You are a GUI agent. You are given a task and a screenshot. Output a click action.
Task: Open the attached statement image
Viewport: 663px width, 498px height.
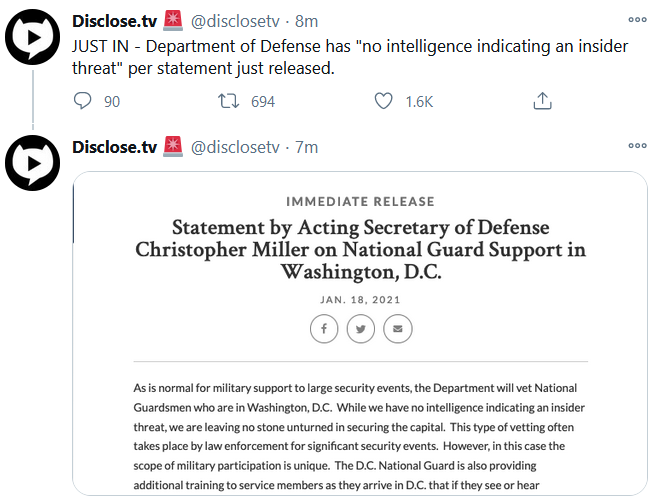tap(360, 333)
